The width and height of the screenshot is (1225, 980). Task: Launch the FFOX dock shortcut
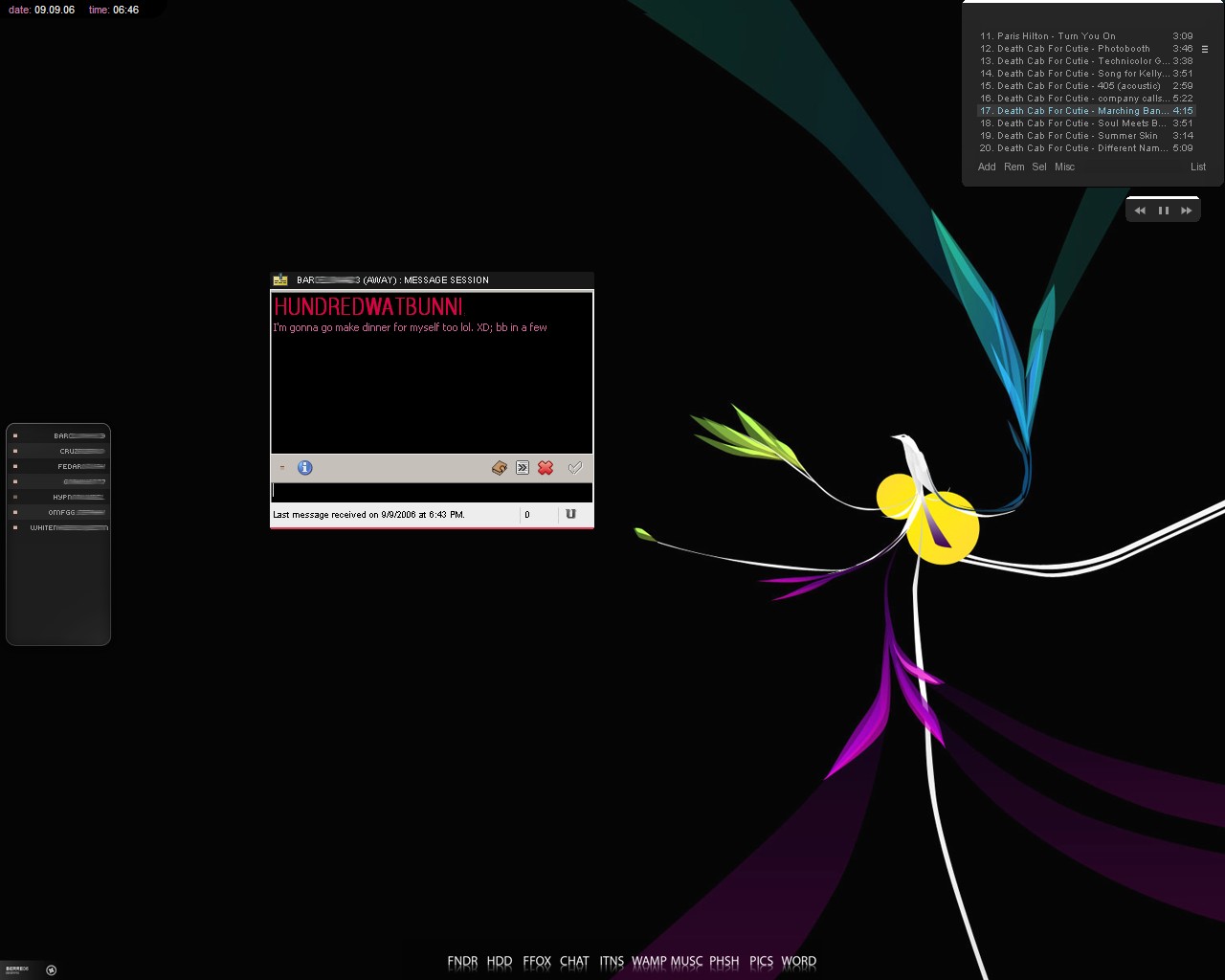(x=537, y=962)
